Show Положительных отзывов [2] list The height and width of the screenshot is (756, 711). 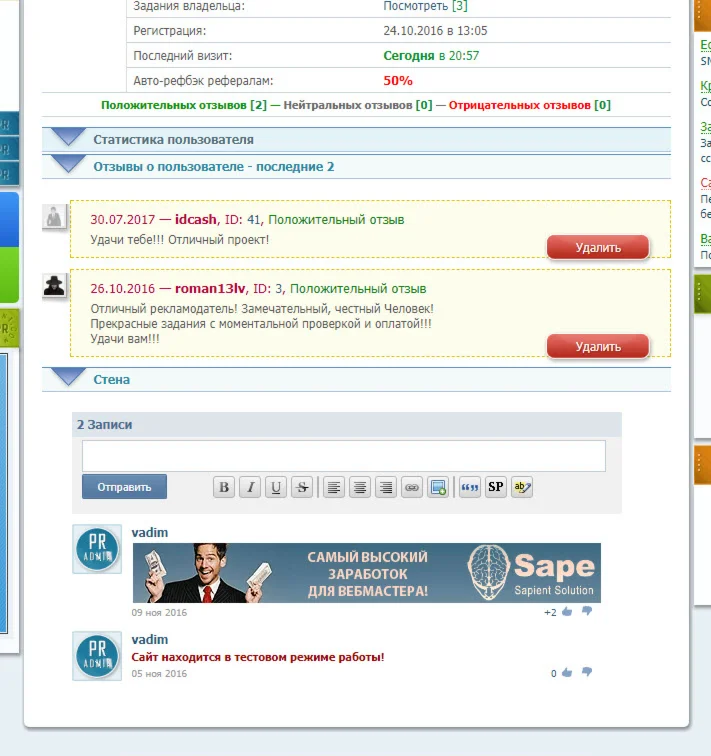184,105
